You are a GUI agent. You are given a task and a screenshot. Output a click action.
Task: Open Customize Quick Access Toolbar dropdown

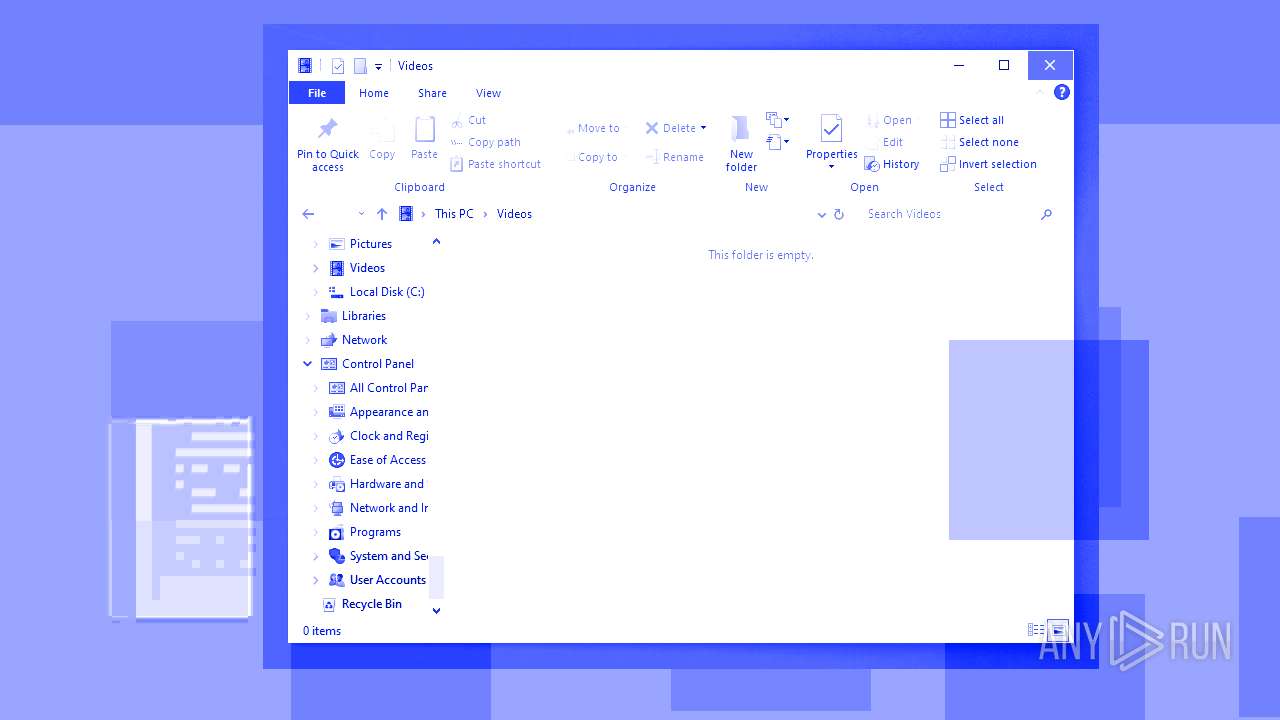[378, 67]
